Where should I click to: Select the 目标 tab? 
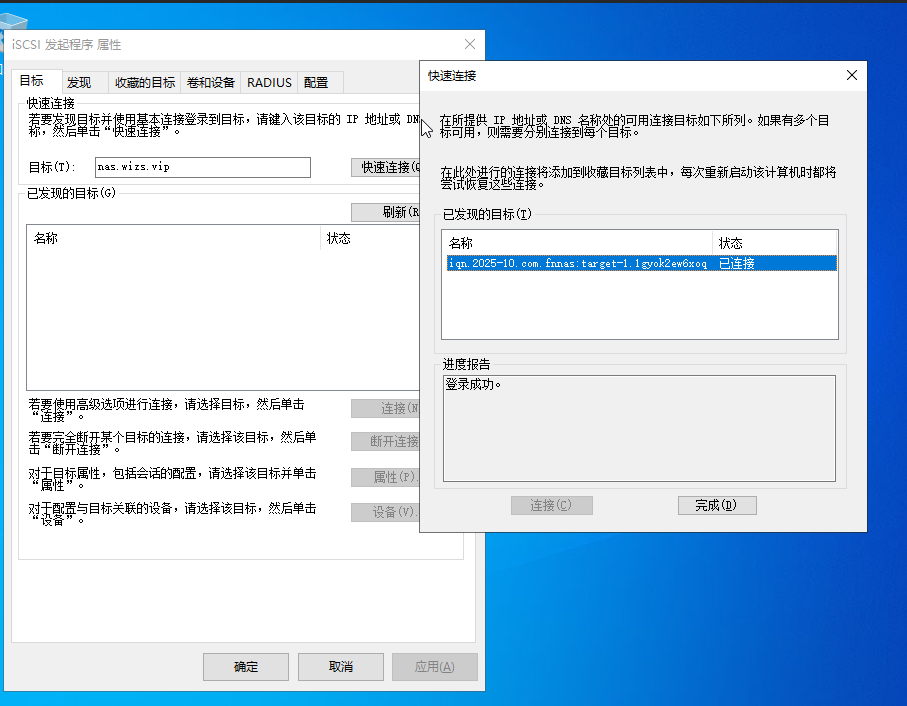point(32,81)
